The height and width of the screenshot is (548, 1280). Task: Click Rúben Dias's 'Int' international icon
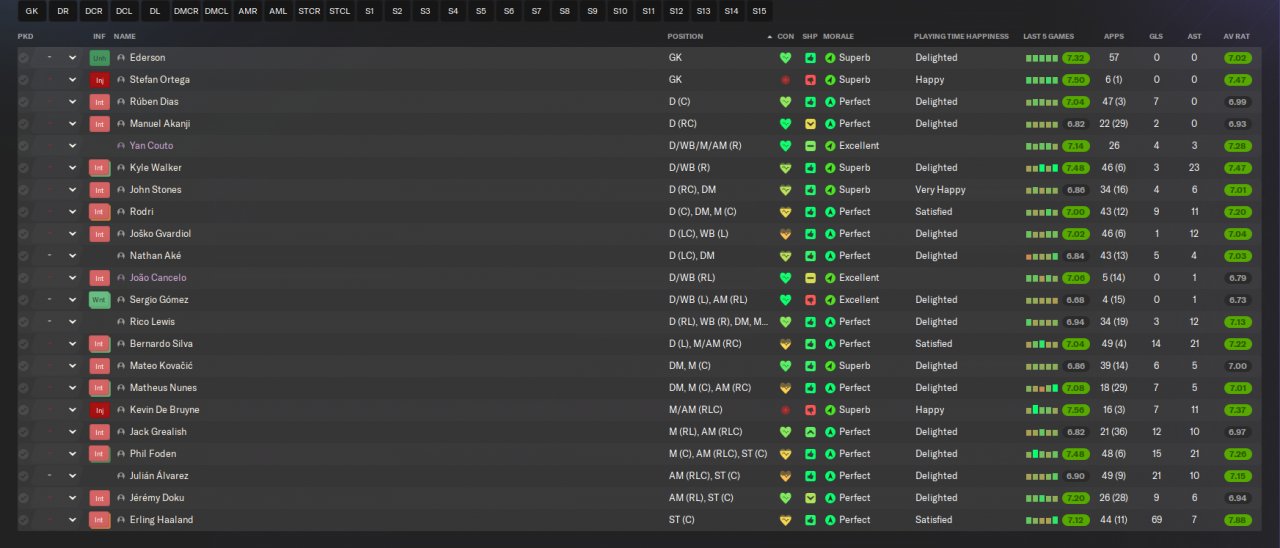point(99,102)
